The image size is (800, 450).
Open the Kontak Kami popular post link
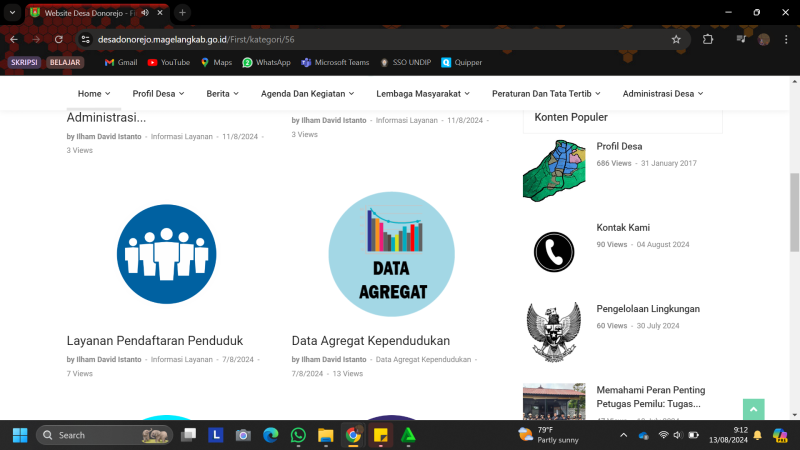click(x=623, y=227)
